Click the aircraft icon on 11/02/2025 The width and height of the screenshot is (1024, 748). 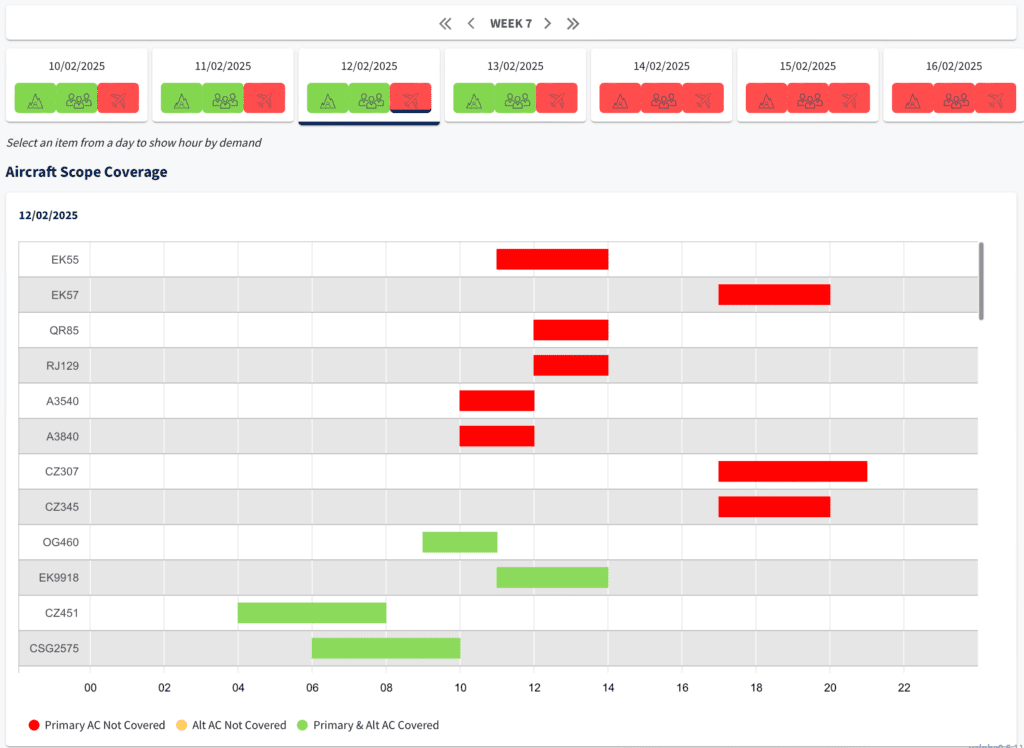(x=264, y=98)
